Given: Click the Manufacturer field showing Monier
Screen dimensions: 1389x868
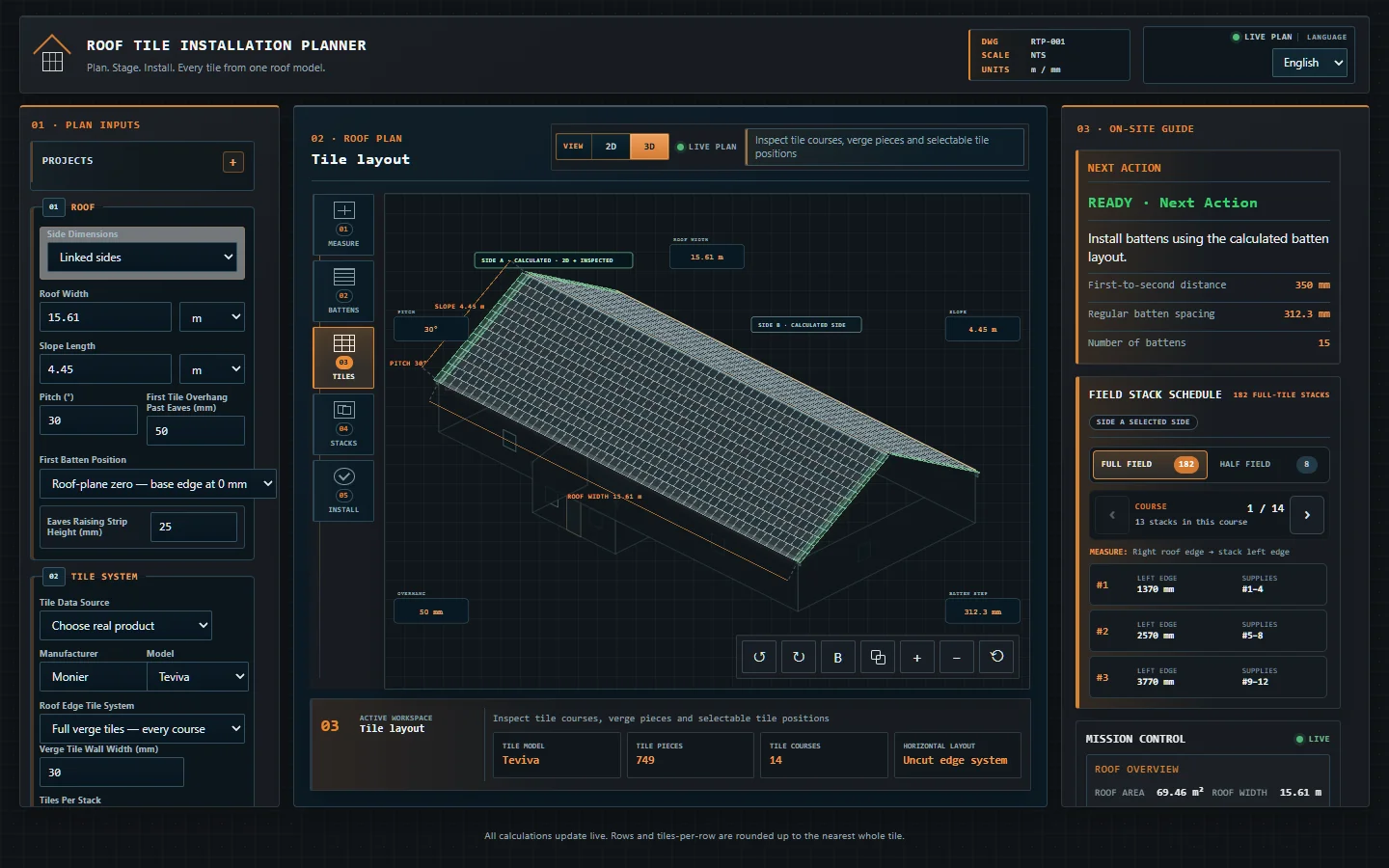Looking at the screenshot, I should coord(93,677).
